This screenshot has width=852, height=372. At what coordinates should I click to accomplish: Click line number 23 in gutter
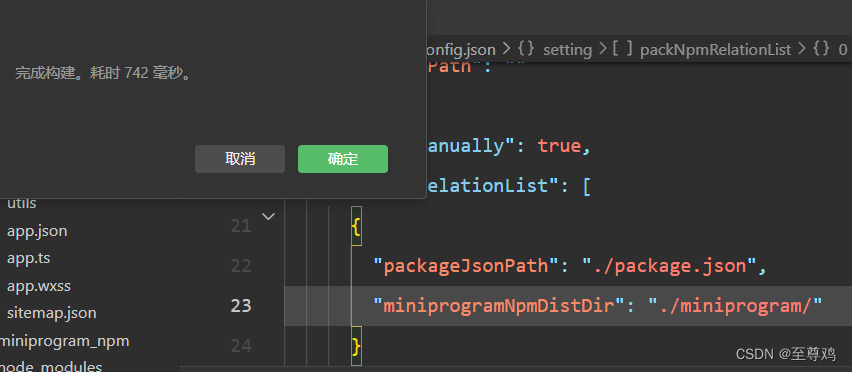241,306
